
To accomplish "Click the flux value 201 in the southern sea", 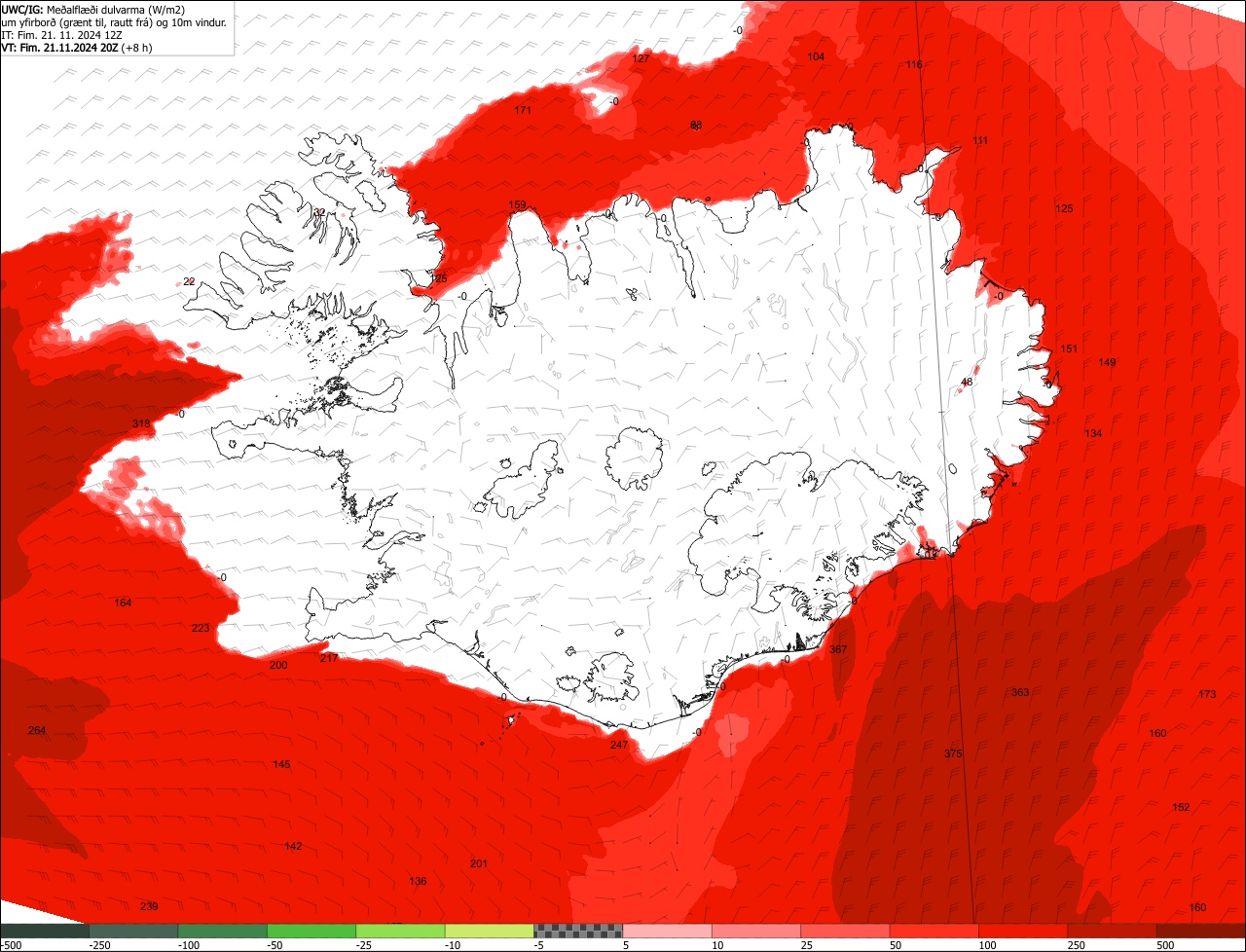I will 479,863.
